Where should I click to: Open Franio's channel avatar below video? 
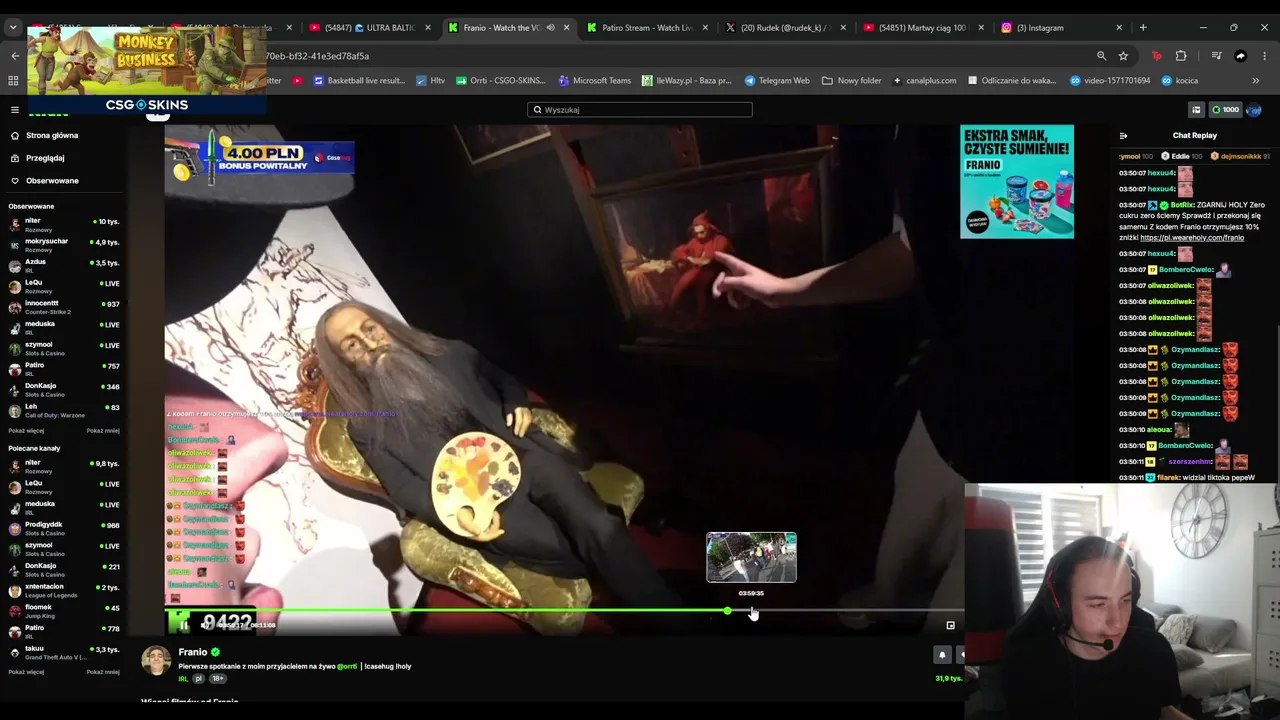(156, 661)
